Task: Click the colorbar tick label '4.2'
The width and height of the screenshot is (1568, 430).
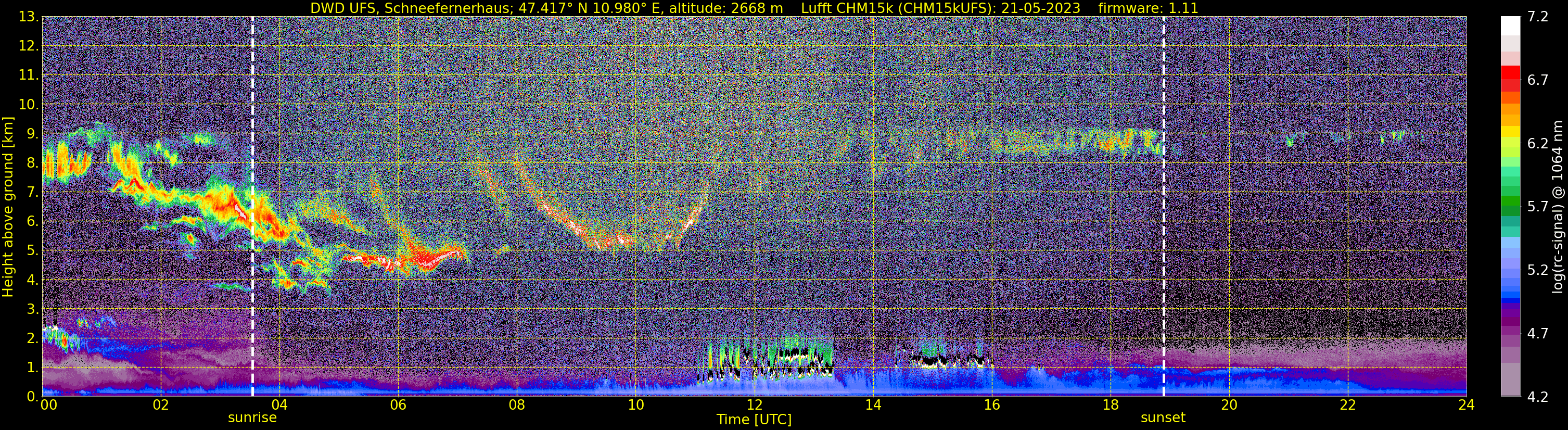Action: (1538, 397)
